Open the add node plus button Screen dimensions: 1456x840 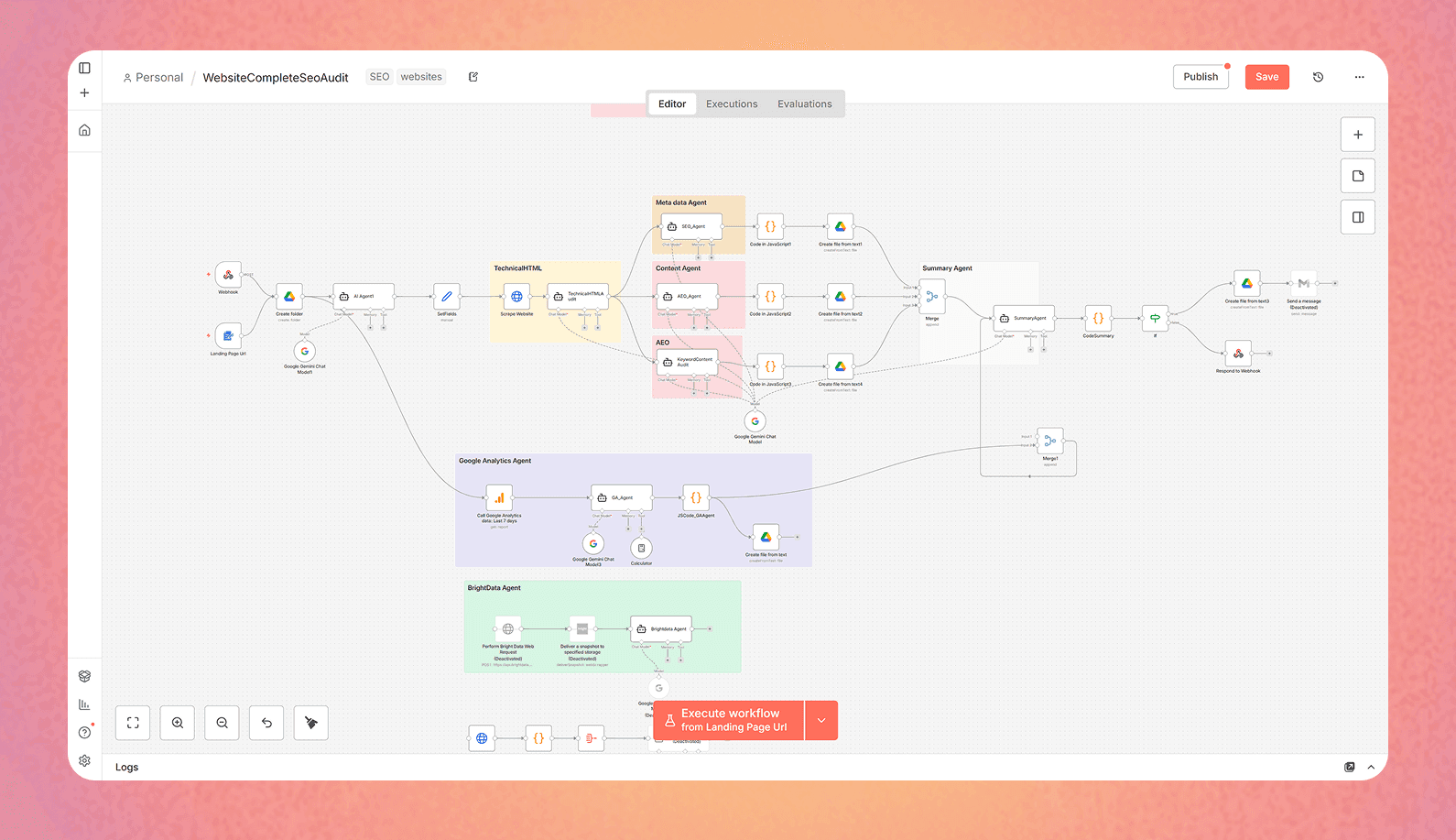tap(1357, 135)
